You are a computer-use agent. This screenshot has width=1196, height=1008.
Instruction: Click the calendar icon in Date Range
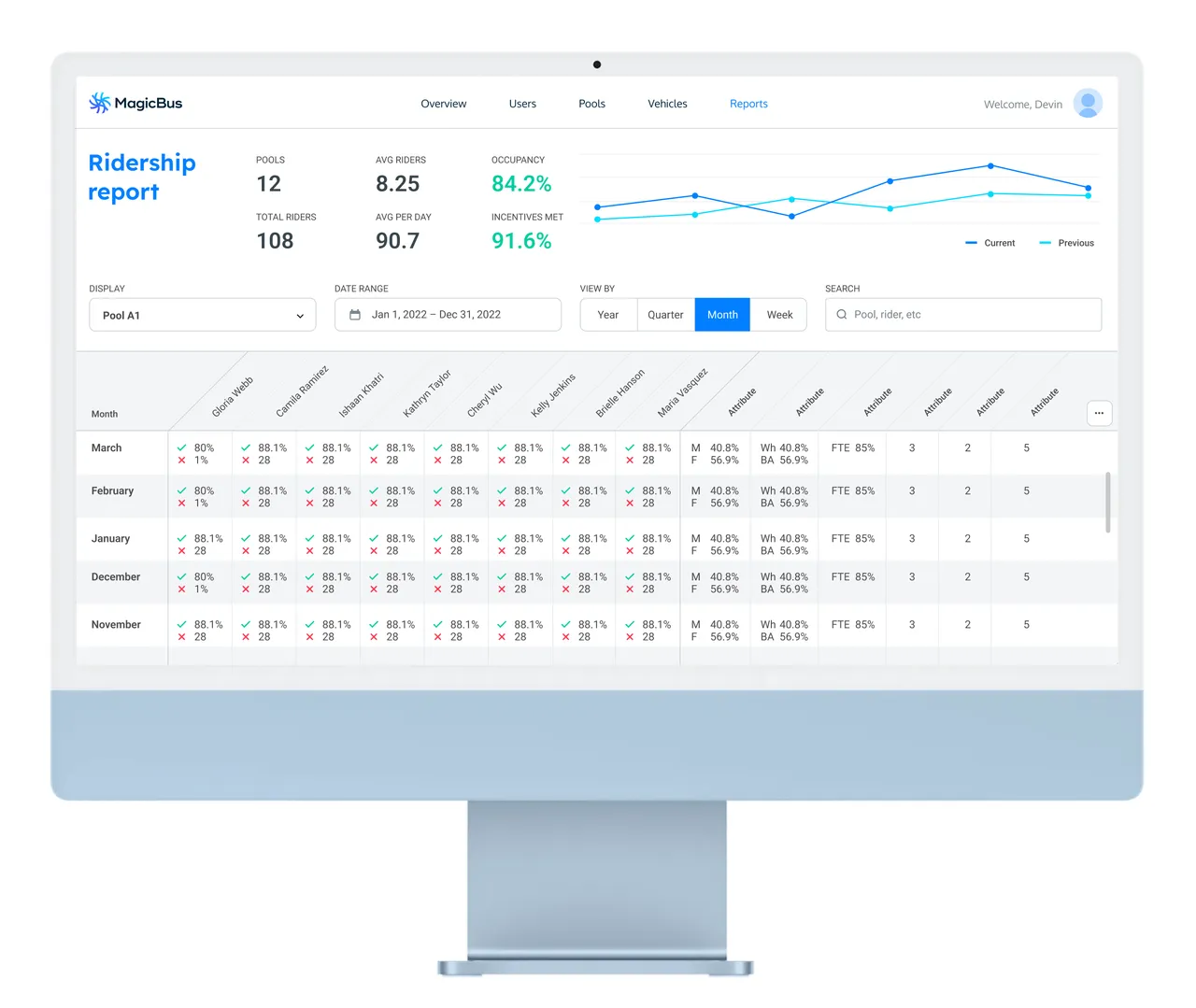pyautogui.click(x=355, y=315)
